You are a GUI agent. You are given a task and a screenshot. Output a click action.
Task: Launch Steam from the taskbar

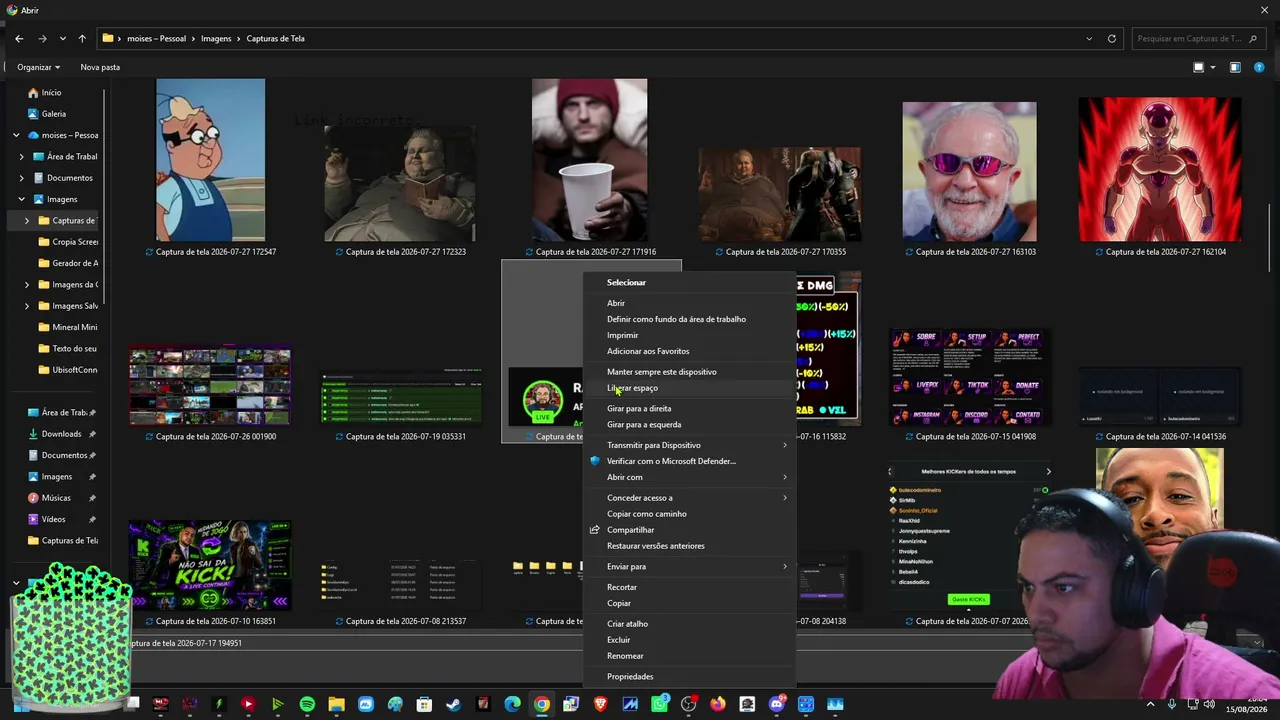(453, 704)
